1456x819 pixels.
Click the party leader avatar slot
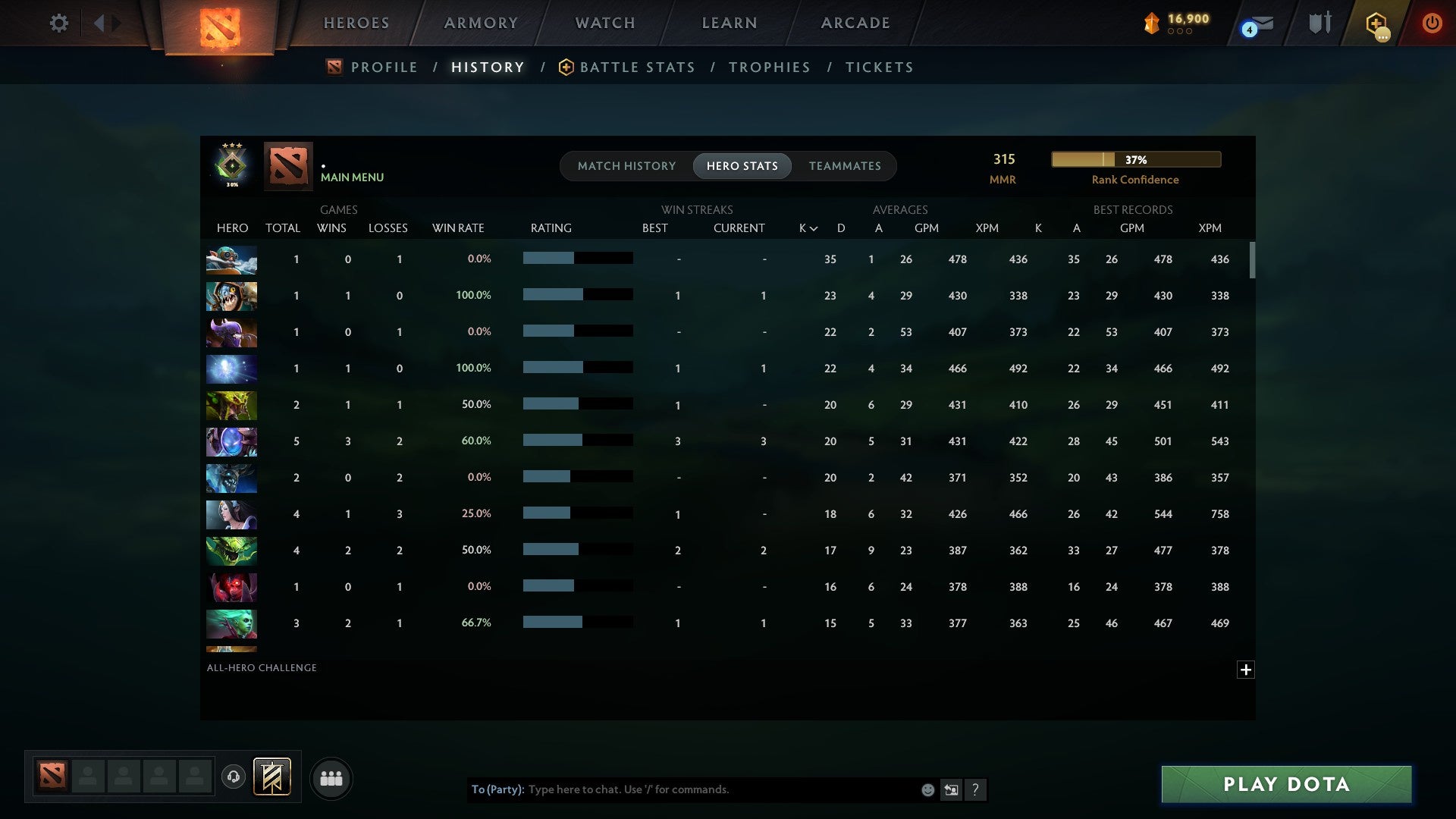(x=52, y=776)
